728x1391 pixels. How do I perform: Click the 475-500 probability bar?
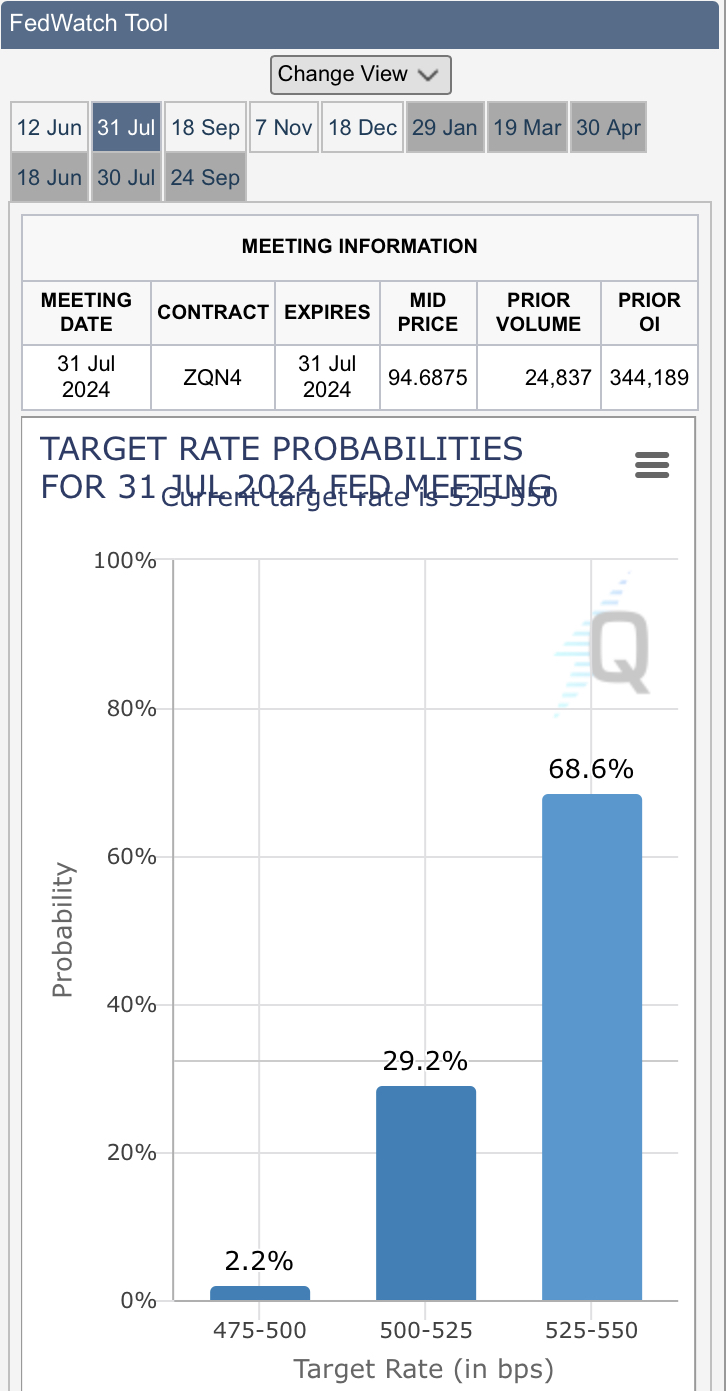tap(260, 1293)
